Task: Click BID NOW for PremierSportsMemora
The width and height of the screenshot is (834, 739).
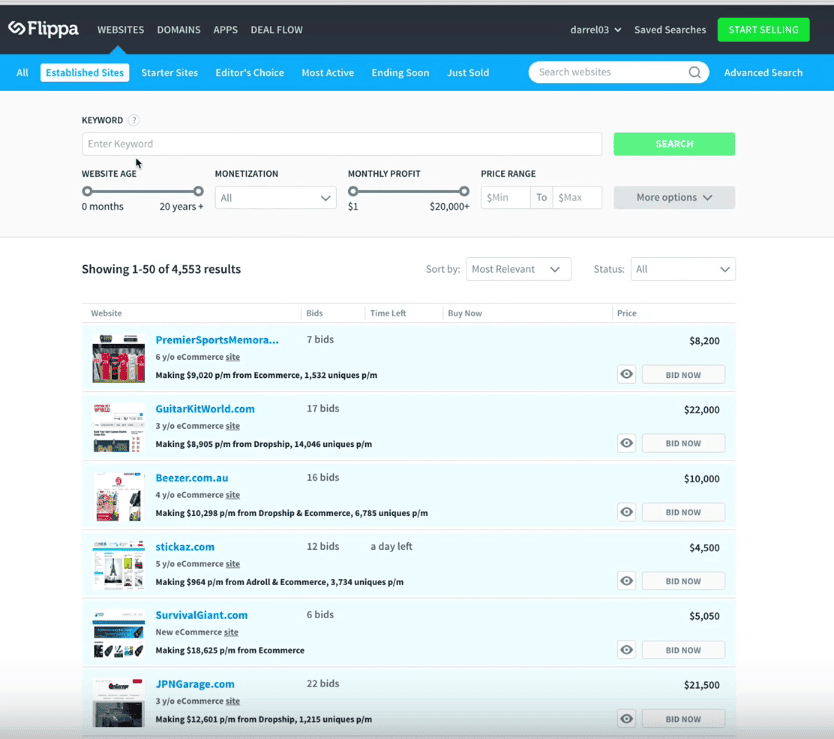Action: click(683, 375)
